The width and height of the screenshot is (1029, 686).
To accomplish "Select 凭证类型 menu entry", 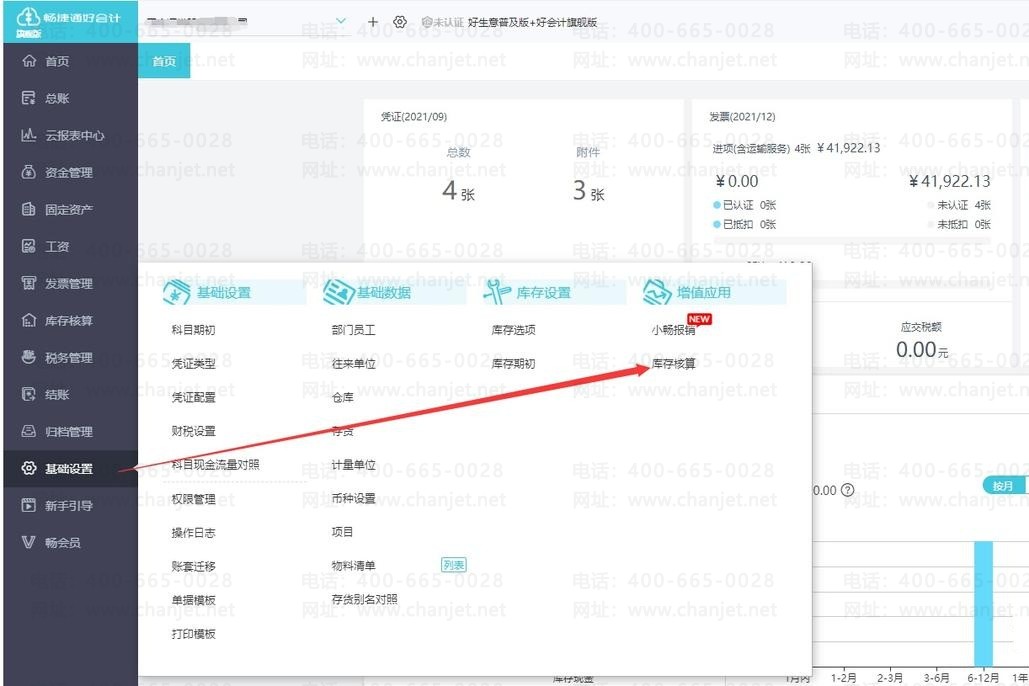I will click(194, 364).
